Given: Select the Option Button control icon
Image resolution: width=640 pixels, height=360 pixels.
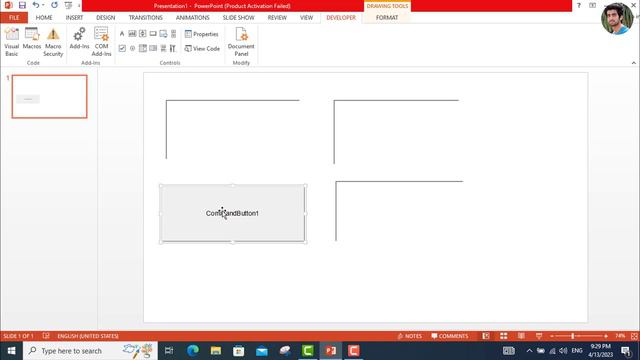Looking at the screenshot, I should click(x=132, y=48).
